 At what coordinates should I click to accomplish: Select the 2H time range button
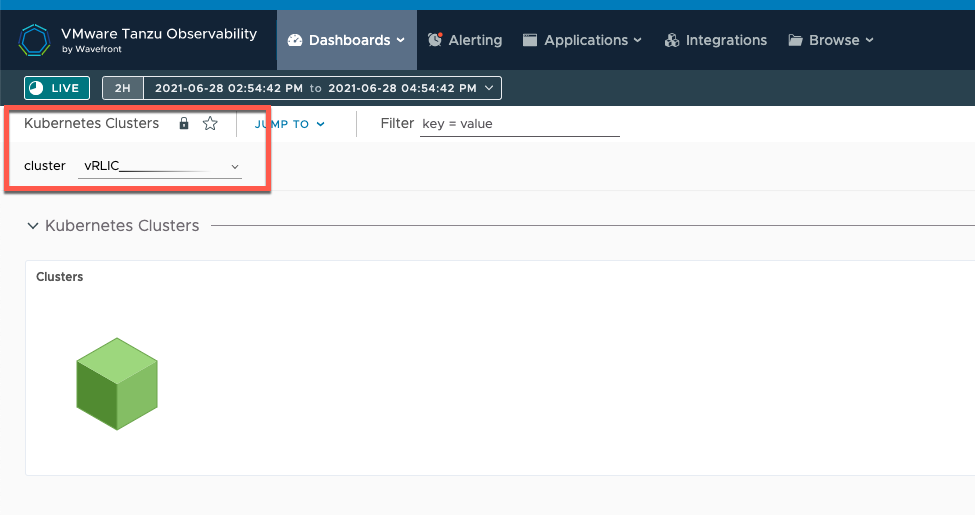(122, 88)
